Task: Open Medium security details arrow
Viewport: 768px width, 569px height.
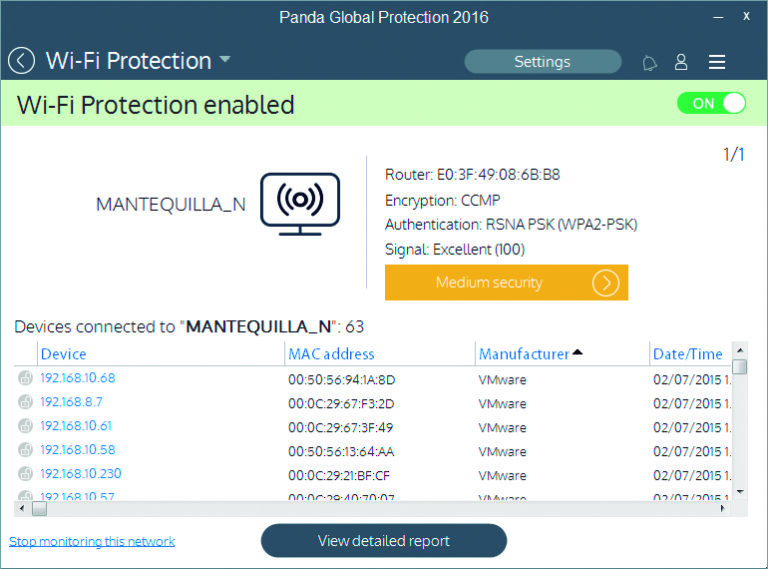Action: pyautogui.click(x=605, y=283)
